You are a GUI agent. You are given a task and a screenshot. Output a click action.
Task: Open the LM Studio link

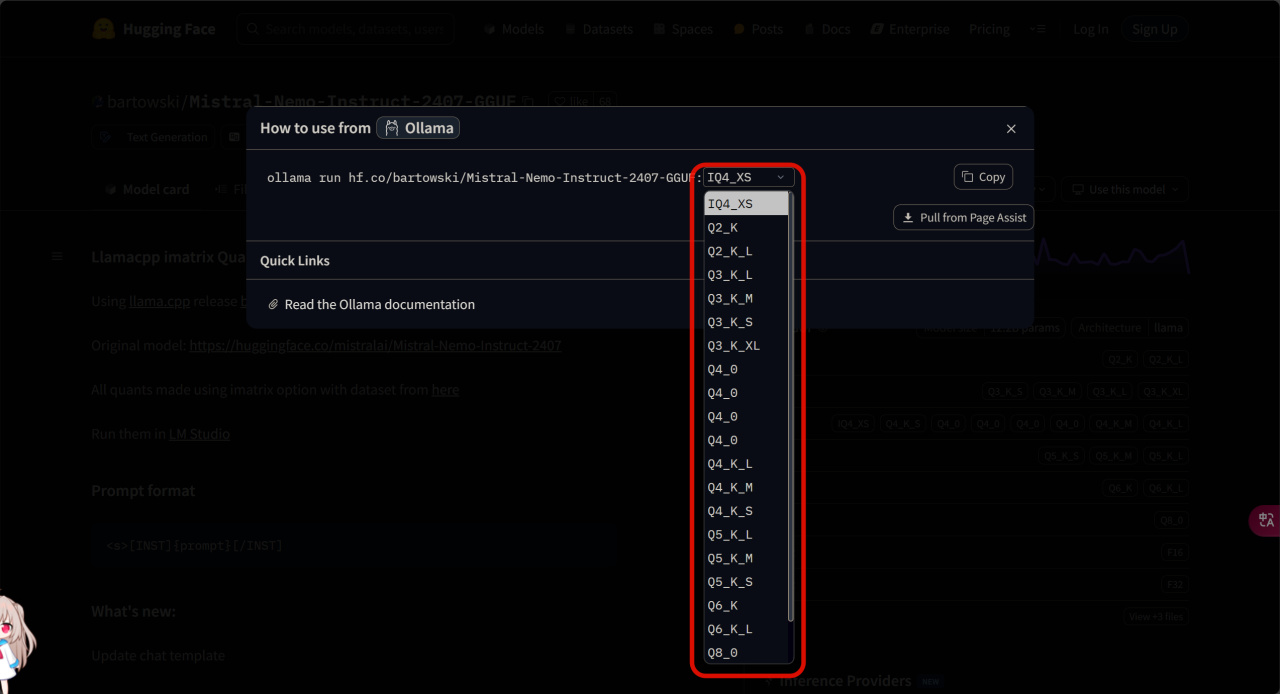(199, 434)
